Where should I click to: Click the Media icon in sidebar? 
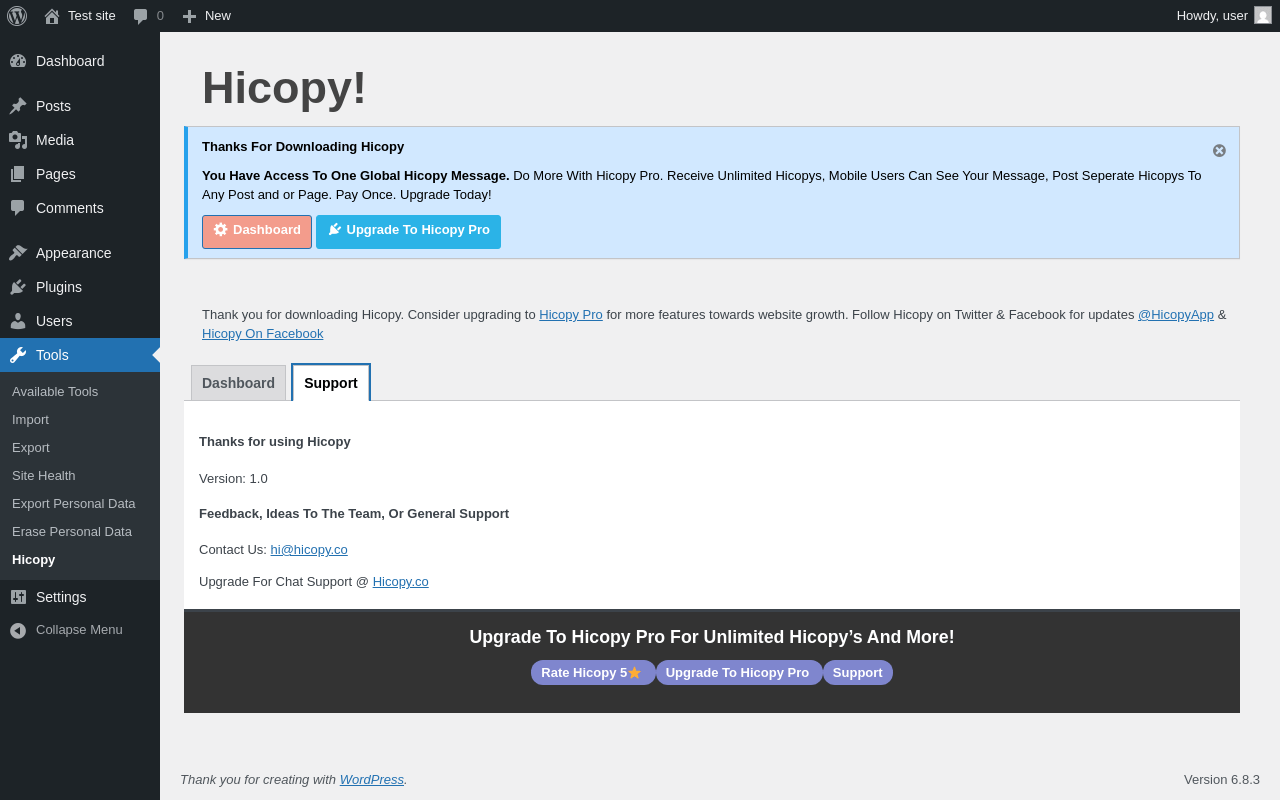[18, 140]
